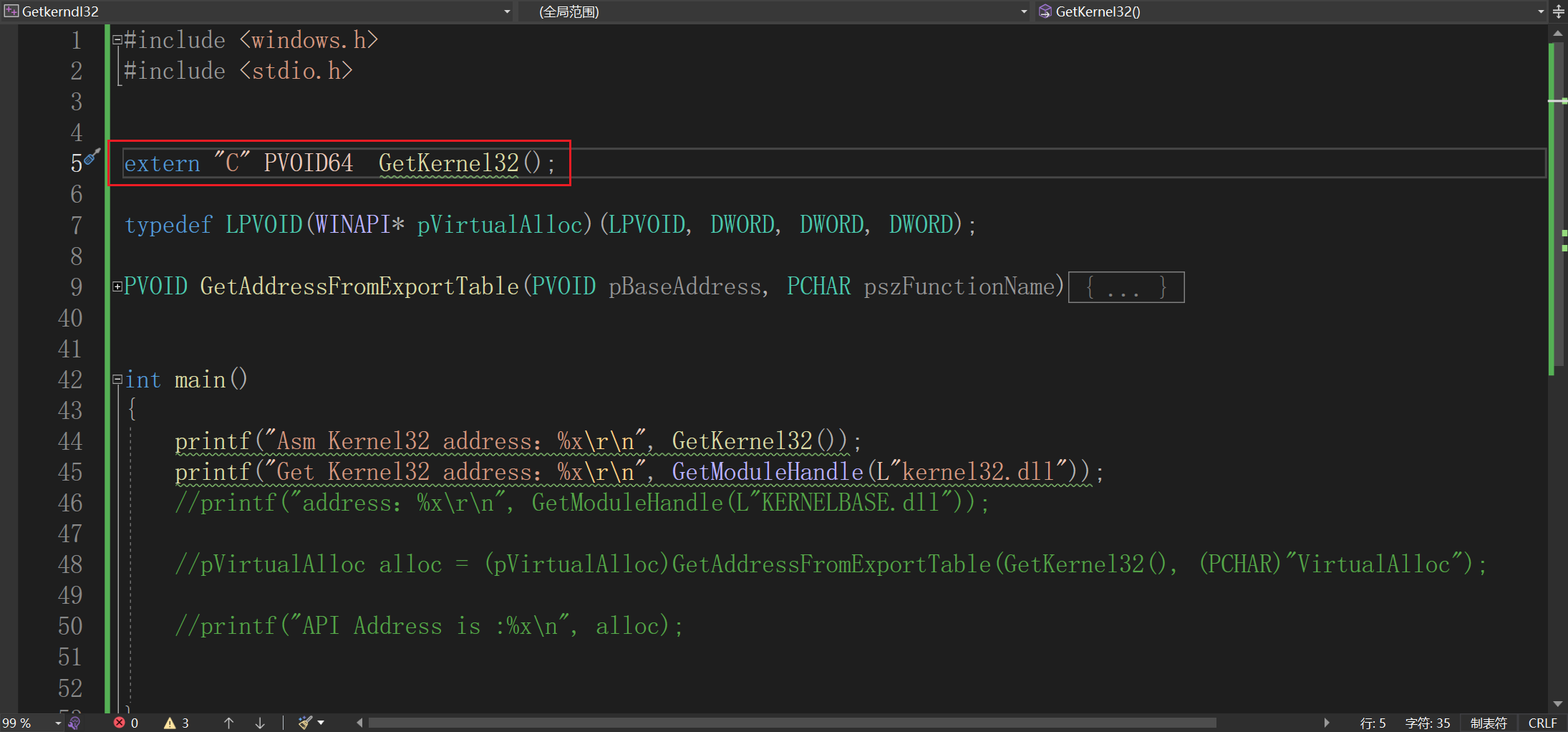This screenshot has width=1568, height=732.
Task: Click the horizontal scrollbar right arrow
Action: pos(1326,723)
